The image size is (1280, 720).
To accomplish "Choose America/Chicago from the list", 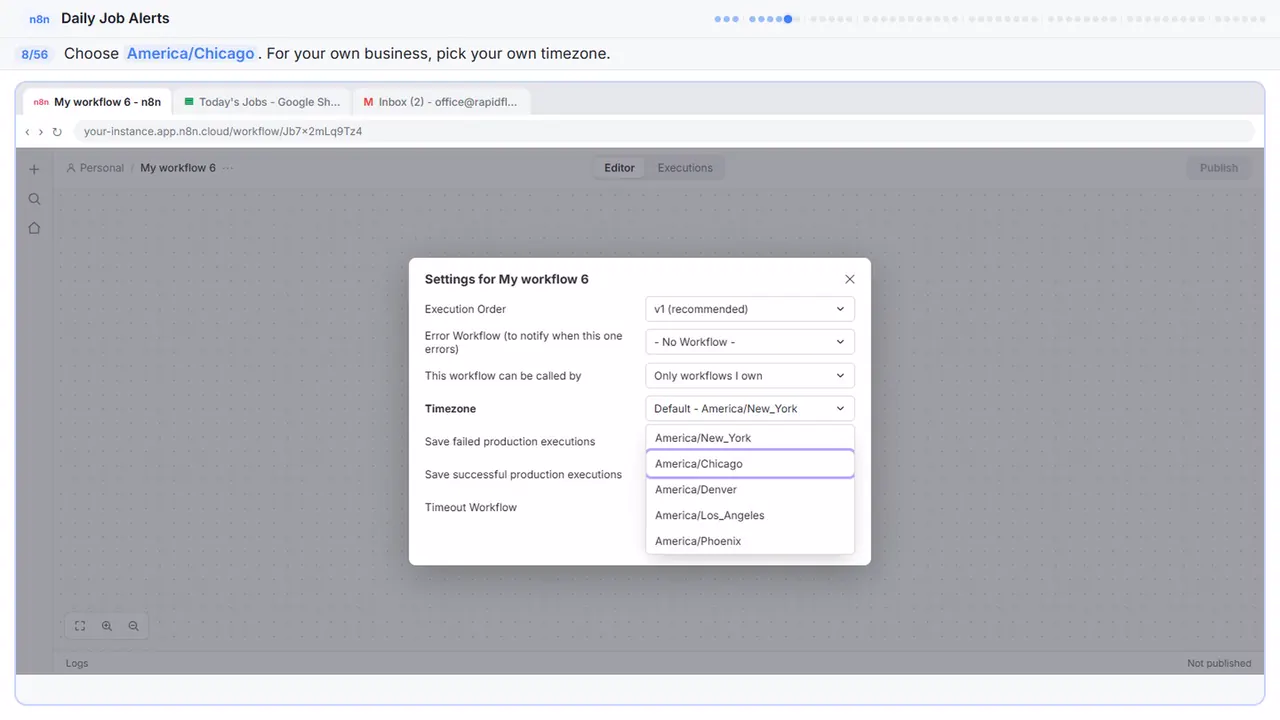I will pyautogui.click(x=750, y=464).
